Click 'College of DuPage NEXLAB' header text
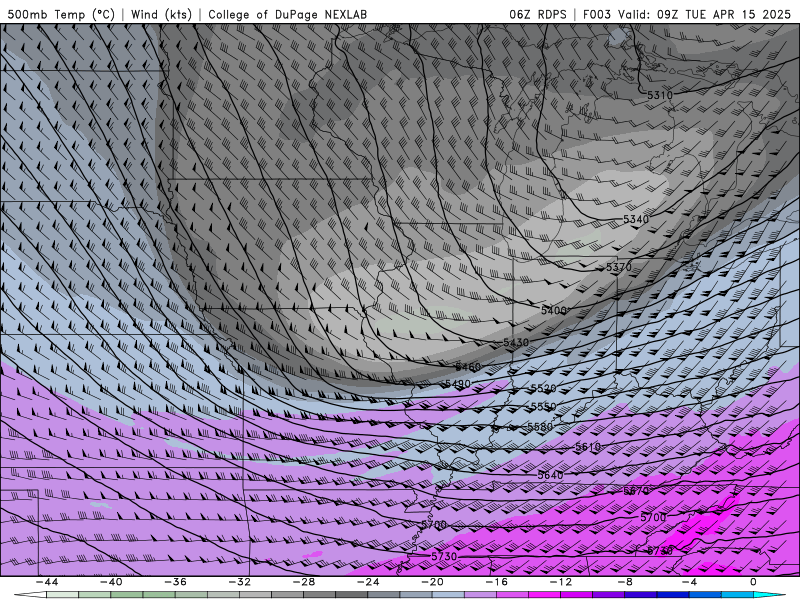The height and width of the screenshot is (600, 800). 287,14
